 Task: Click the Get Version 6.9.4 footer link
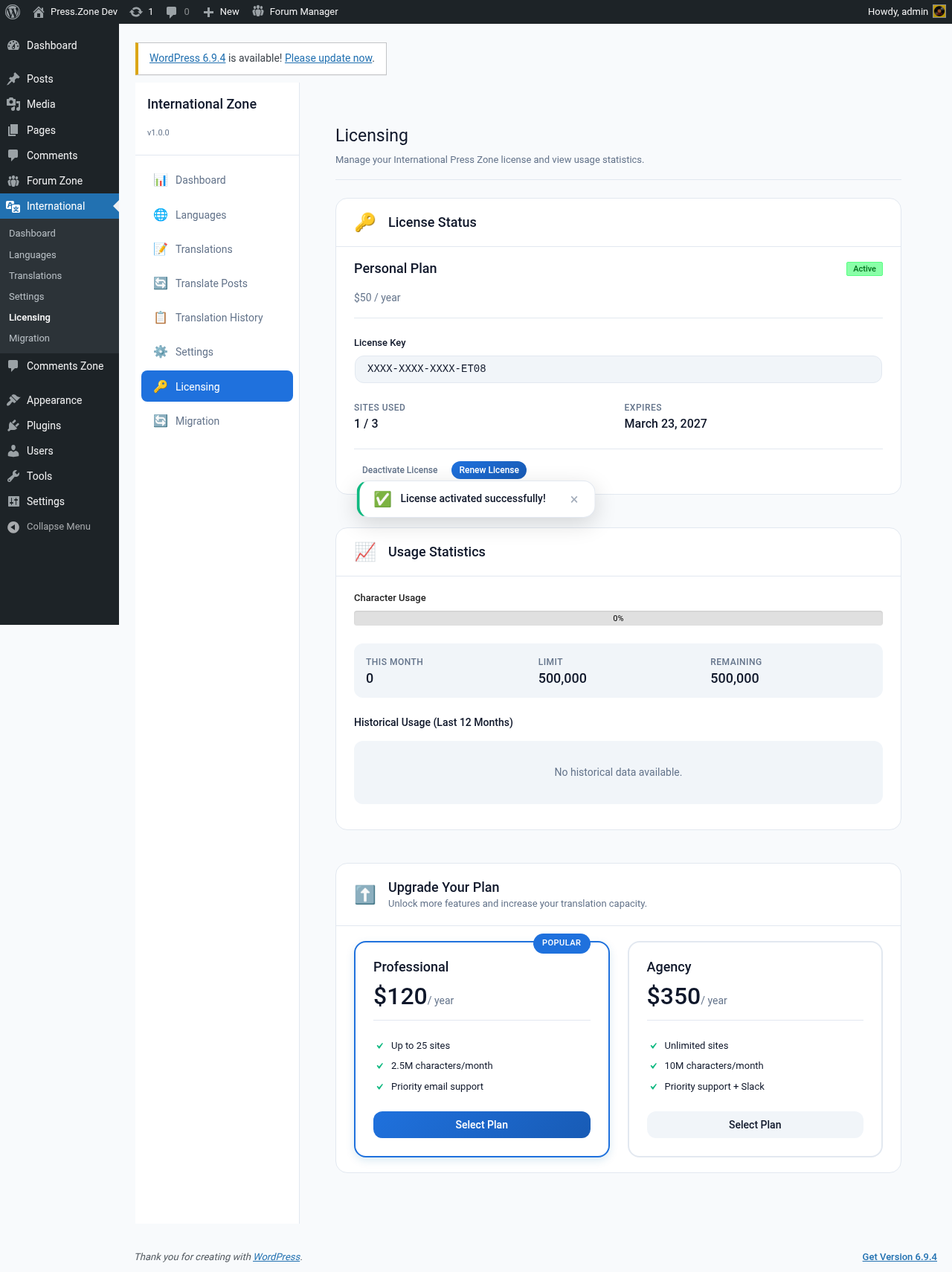(x=899, y=1257)
